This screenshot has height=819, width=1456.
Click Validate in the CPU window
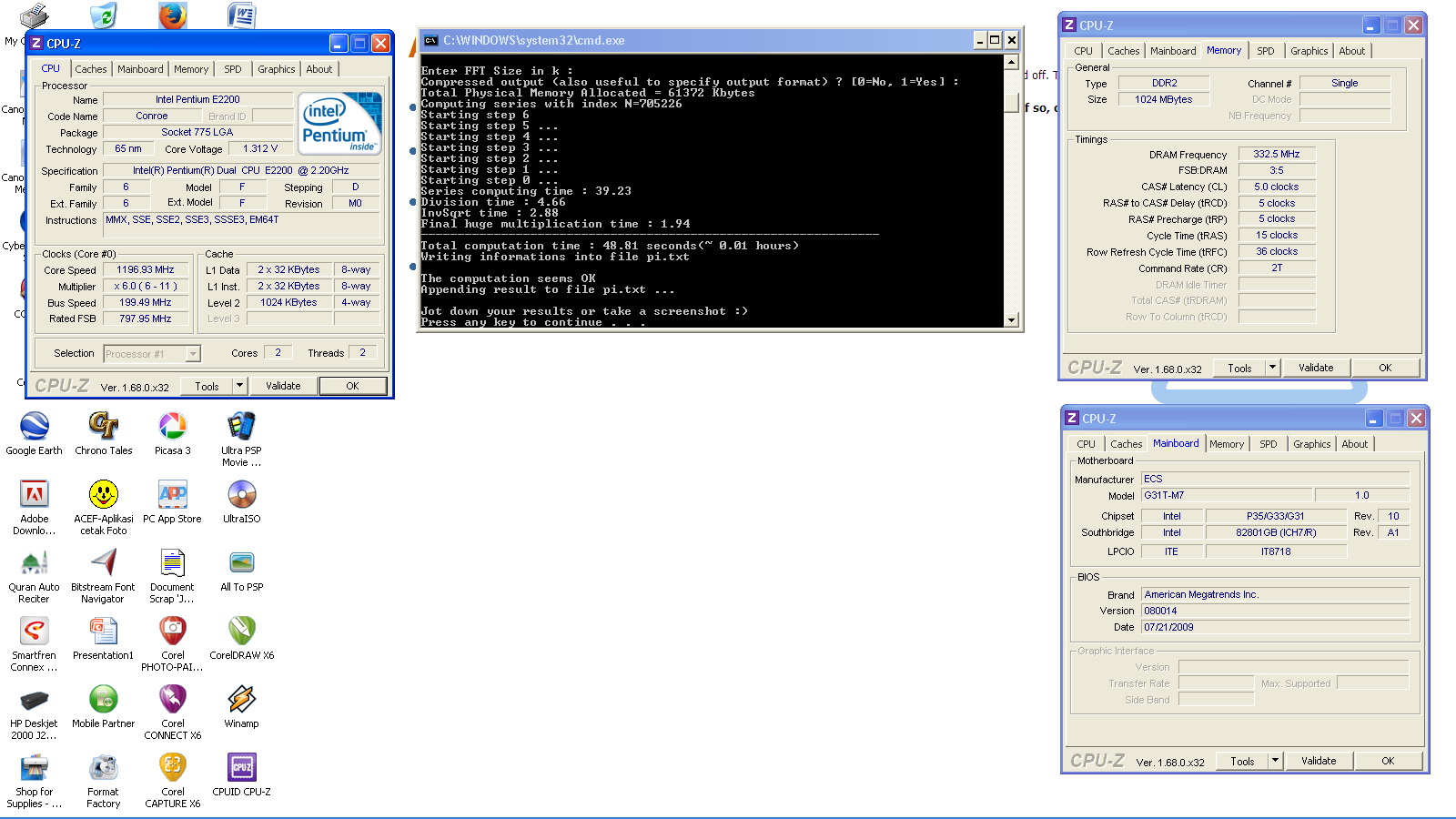point(283,386)
